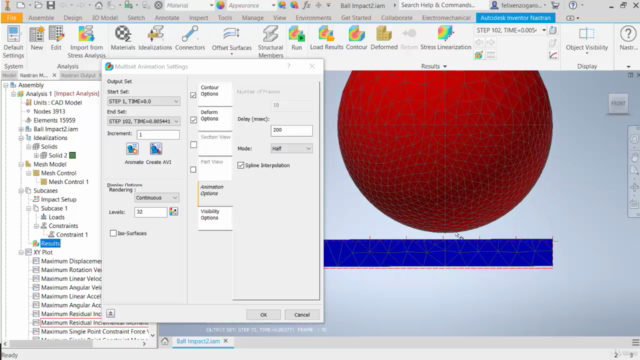640x360 pixels.
Task: Collapse the Mesh Model tree node
Action: click(x=21, y=164)
